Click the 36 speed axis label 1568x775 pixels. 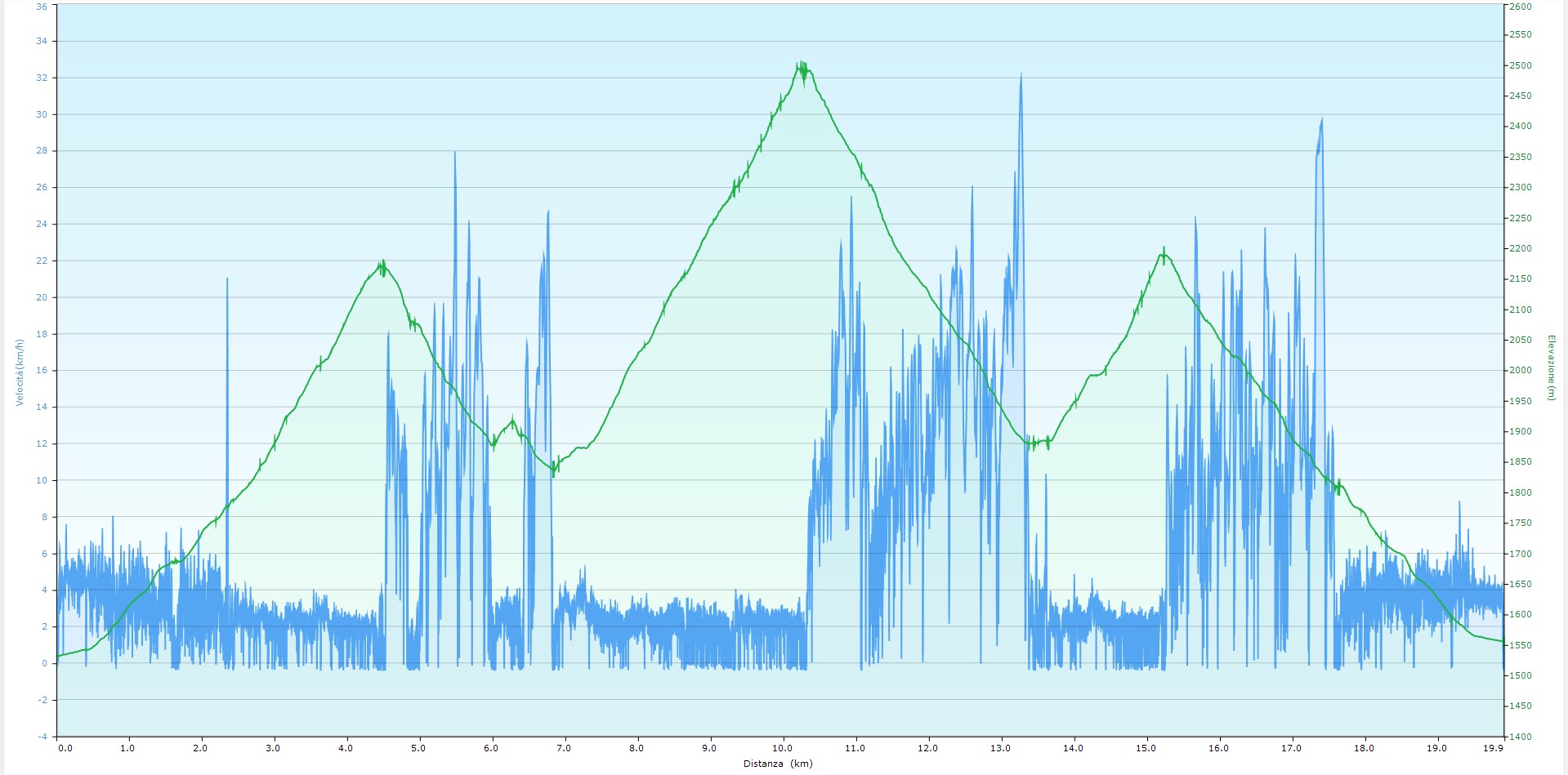(42, 7)
